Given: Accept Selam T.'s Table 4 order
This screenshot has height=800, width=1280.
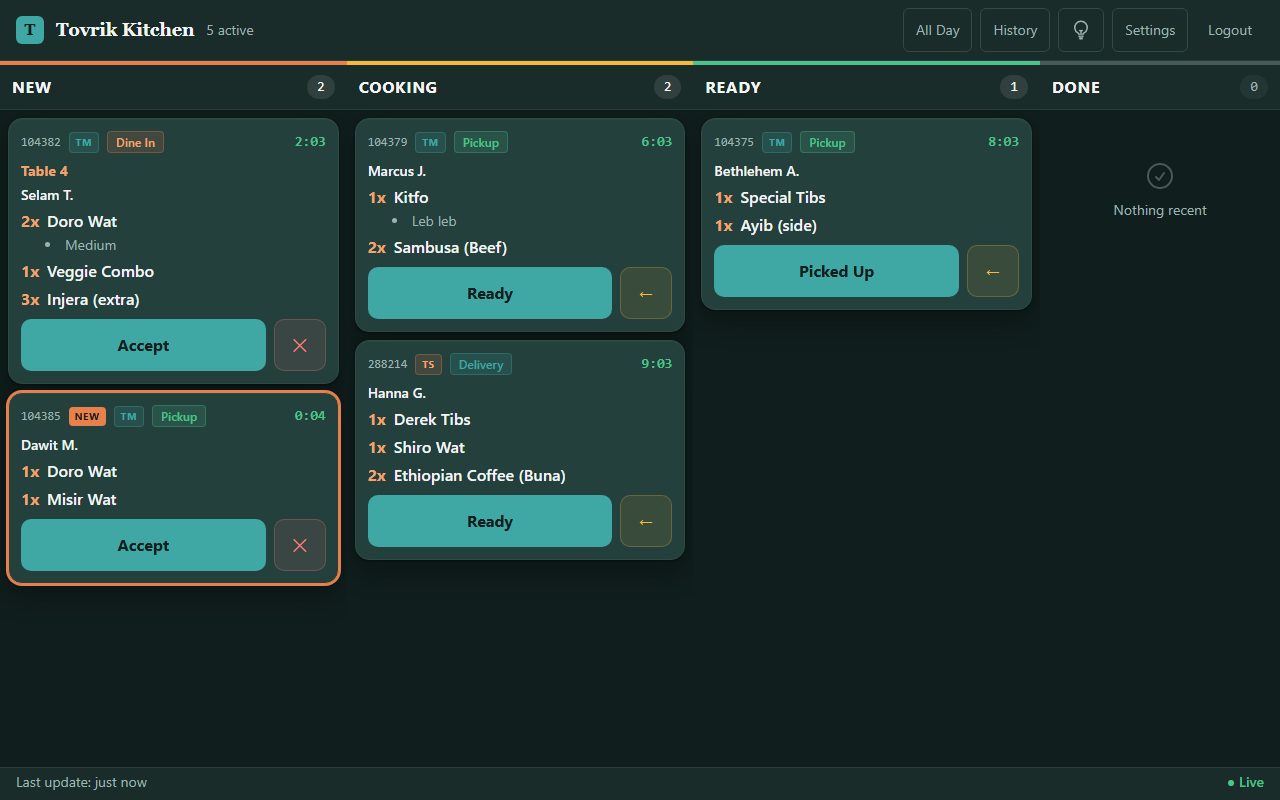Looking at the screenshot, I should (143, 345).
